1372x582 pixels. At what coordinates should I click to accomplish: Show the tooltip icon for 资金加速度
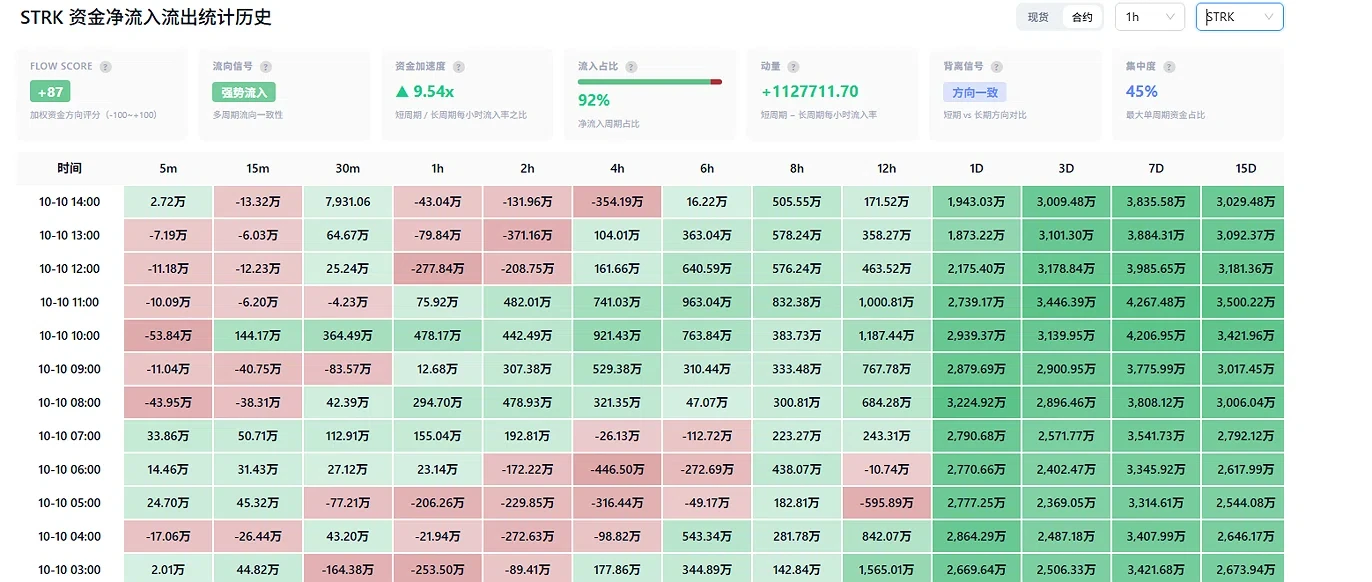click(459, 67)
